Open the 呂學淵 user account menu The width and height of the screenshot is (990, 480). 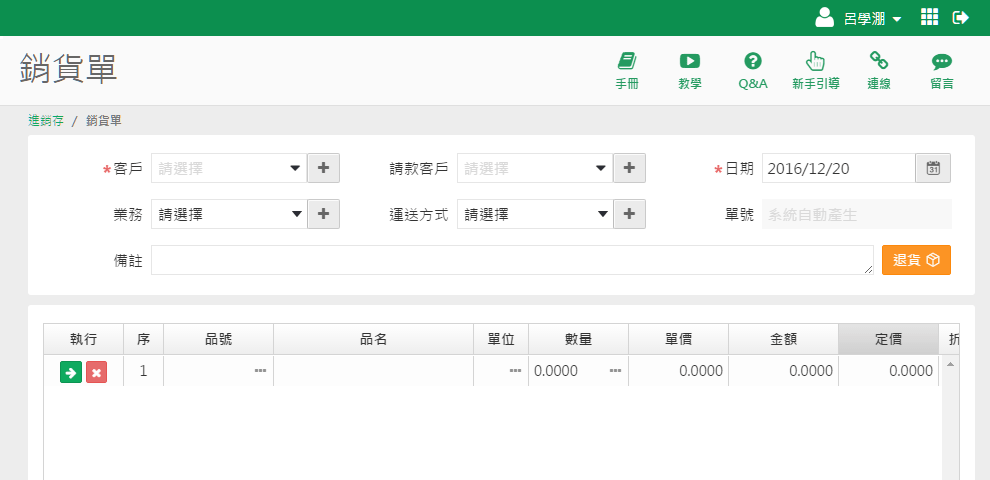coord(860,18)
